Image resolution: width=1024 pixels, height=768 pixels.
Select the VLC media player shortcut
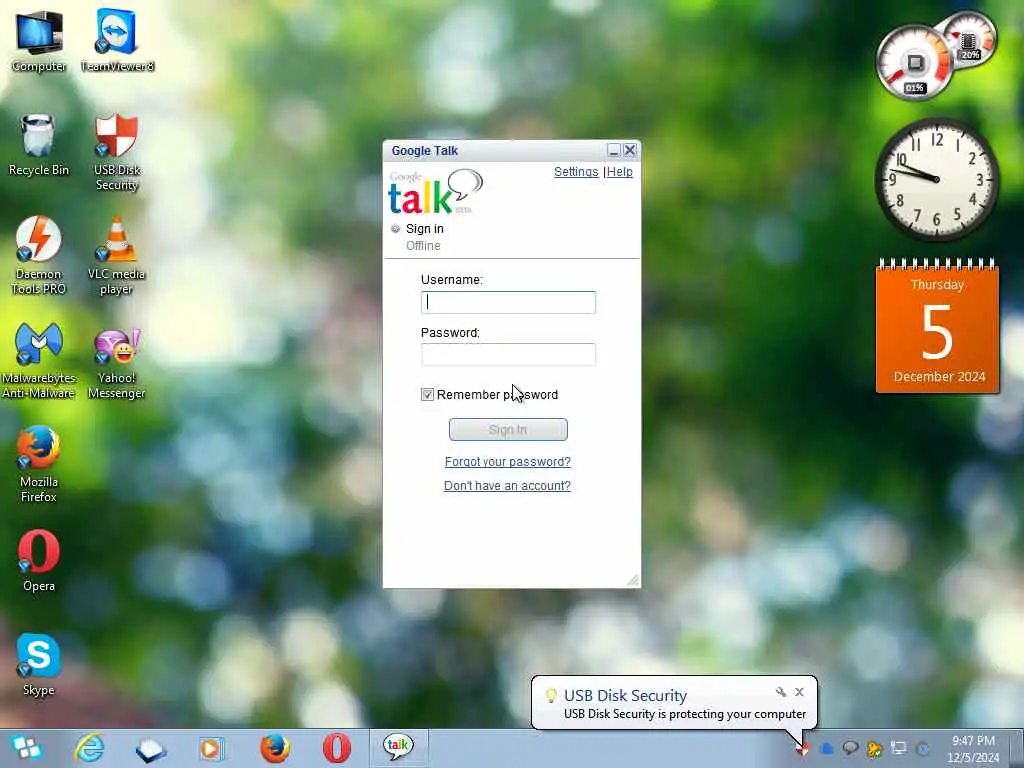point(117,256)
